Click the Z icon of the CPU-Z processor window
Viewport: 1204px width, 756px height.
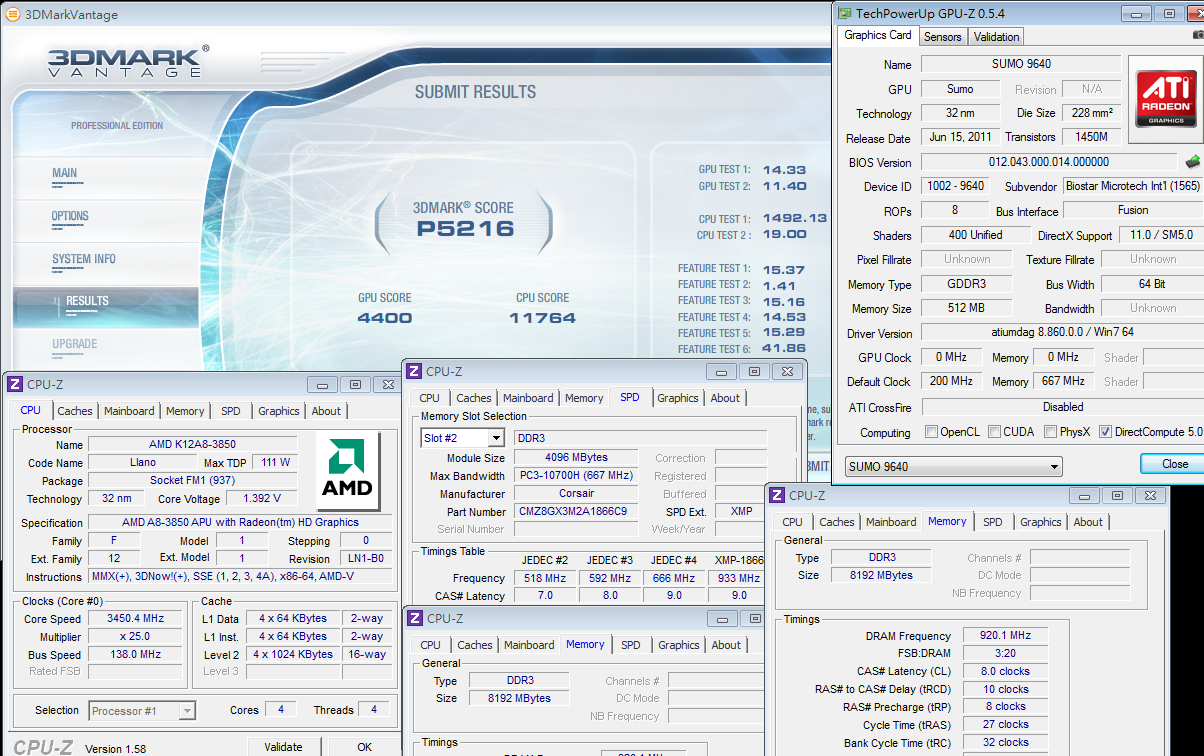14,385
